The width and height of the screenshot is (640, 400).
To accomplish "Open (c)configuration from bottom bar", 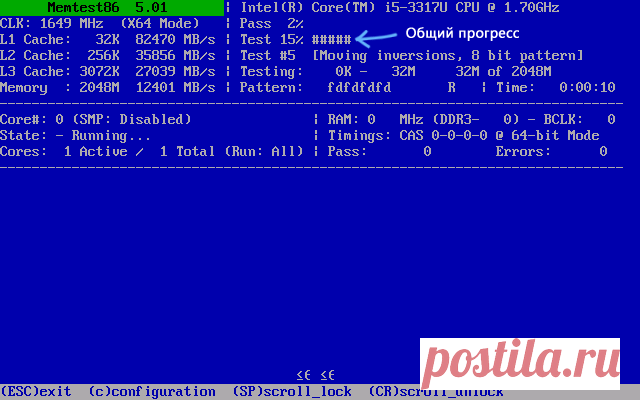I will point(152,392).
